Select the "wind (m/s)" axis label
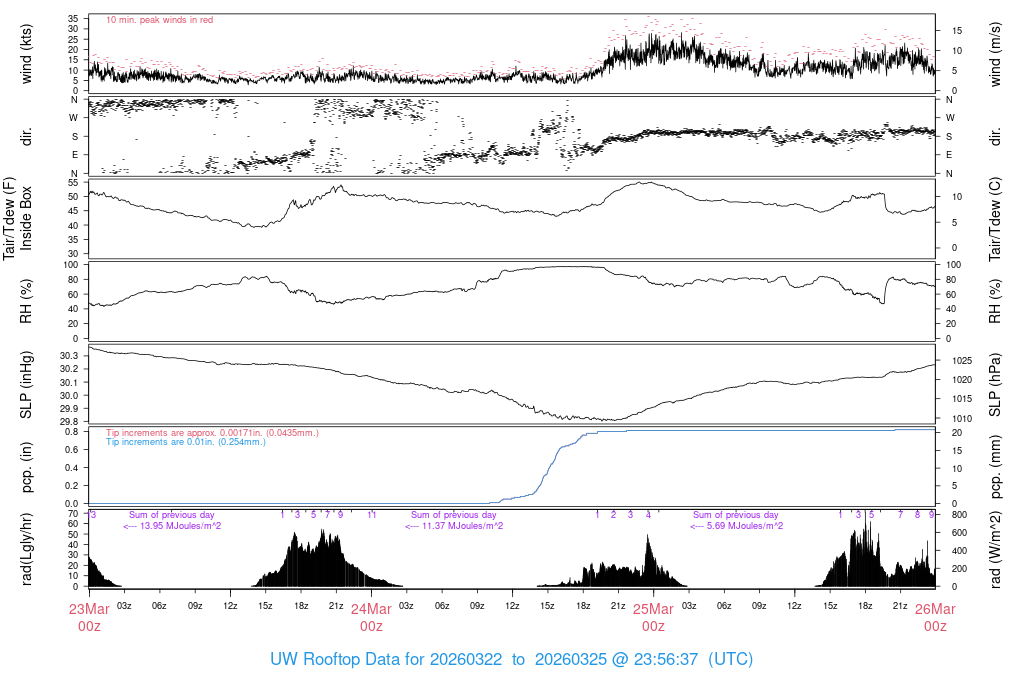The height and width of the screenshot is (700, 1024). pos(995,54)
